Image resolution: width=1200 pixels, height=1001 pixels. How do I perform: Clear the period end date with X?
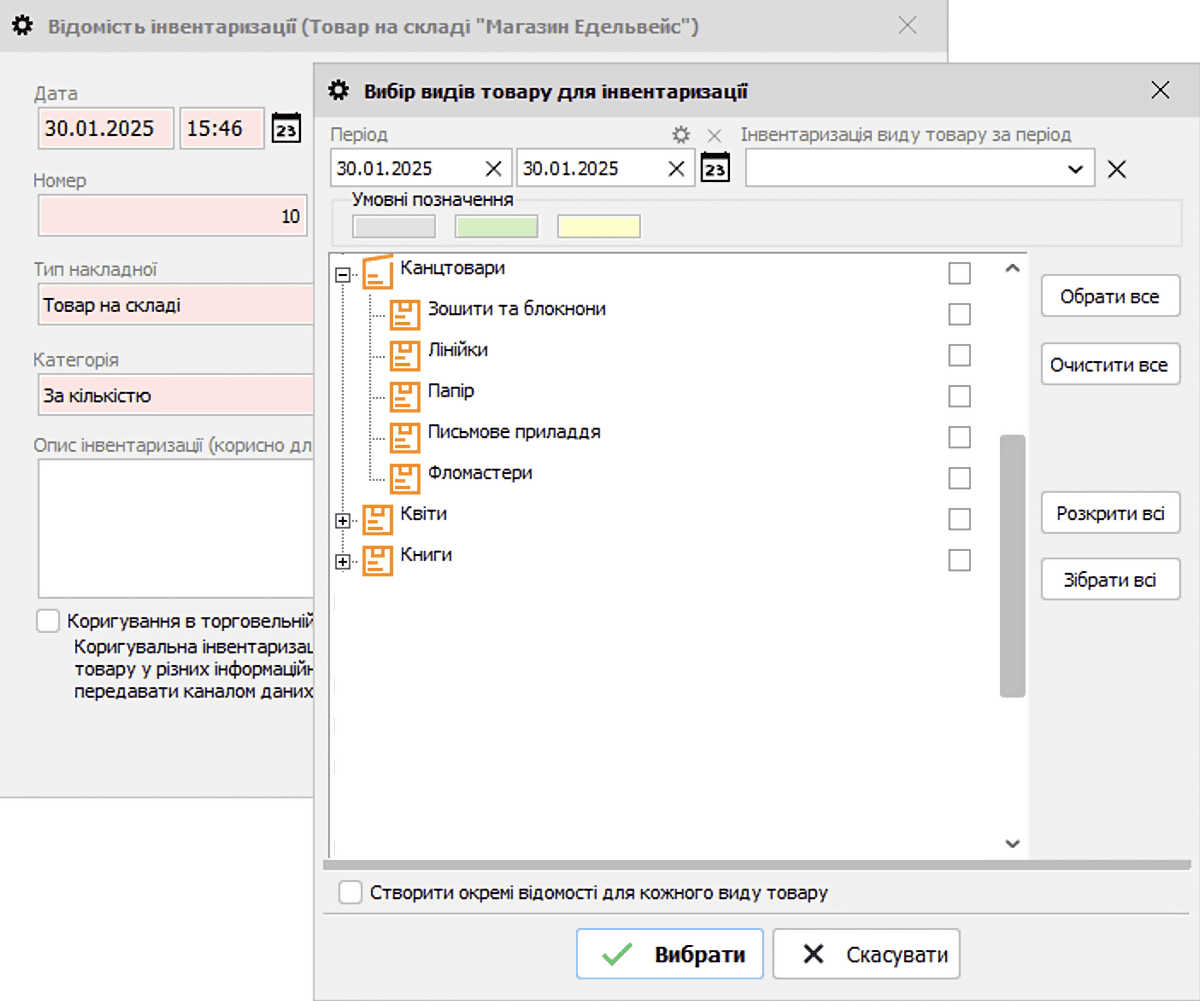pyautogui.click(x=676, y=168)
